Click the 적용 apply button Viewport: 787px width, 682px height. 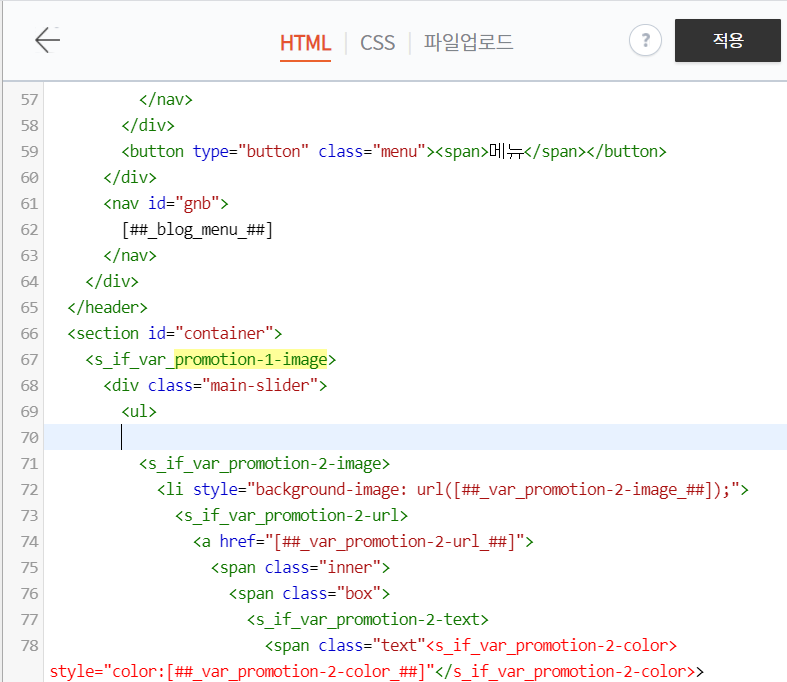[x=727, y=41]
